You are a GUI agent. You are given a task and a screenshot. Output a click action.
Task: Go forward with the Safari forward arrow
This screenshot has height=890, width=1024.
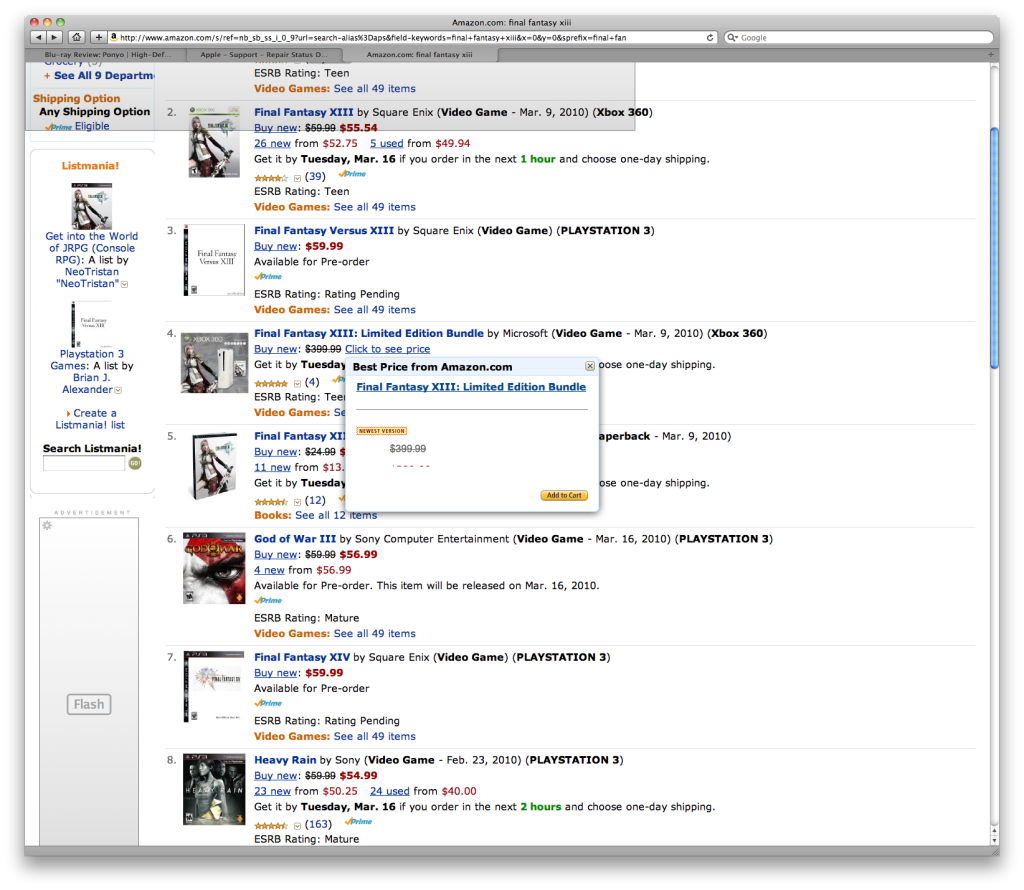click(55, 37)
